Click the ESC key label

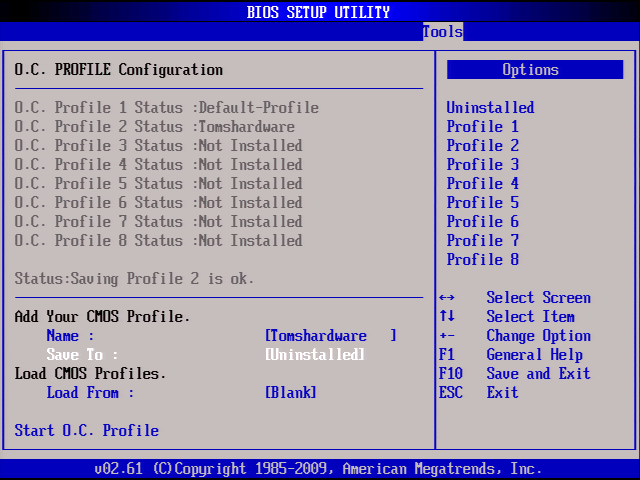[x=451, y=393]
